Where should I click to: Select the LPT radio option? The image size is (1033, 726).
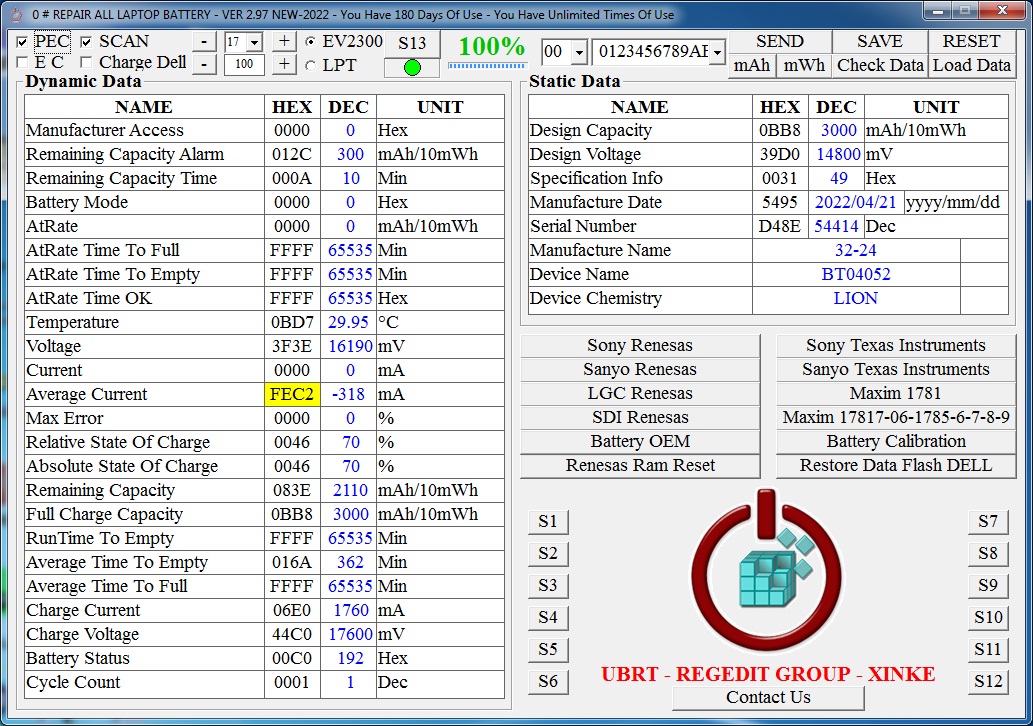(x=310, y=65)
